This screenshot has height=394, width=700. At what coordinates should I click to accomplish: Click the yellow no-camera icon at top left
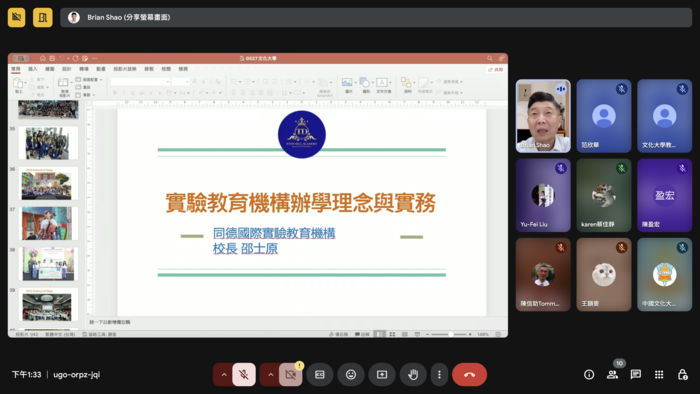[x=17, y=17]
